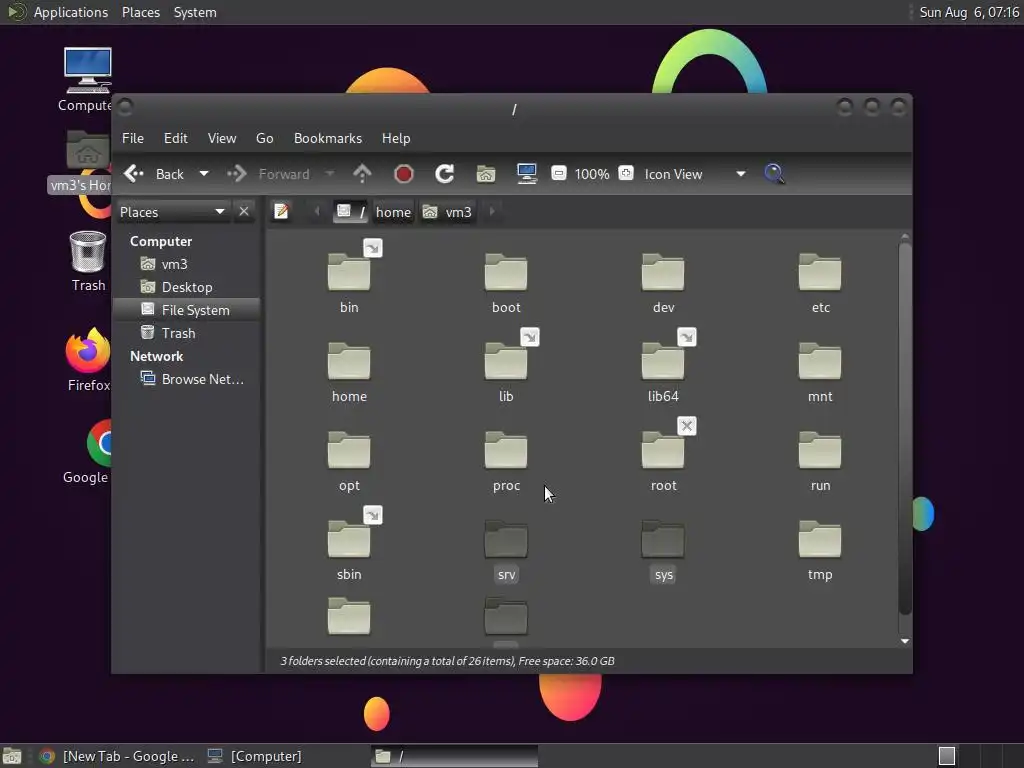The width and height of the screenshot is (1024, 768).
Task: Go up to the parent folder
Action: point(362,174)
